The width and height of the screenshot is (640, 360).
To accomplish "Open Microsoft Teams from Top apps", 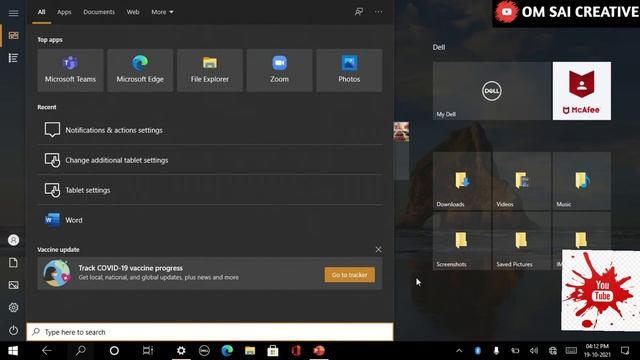I will point(70,70).
